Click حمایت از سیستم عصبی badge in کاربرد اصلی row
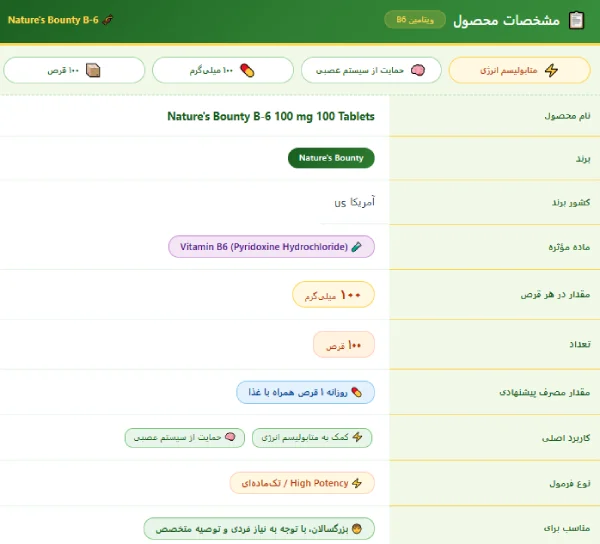Image resolution: width=600 pixels, height=544 pixels. coord(184,437)
